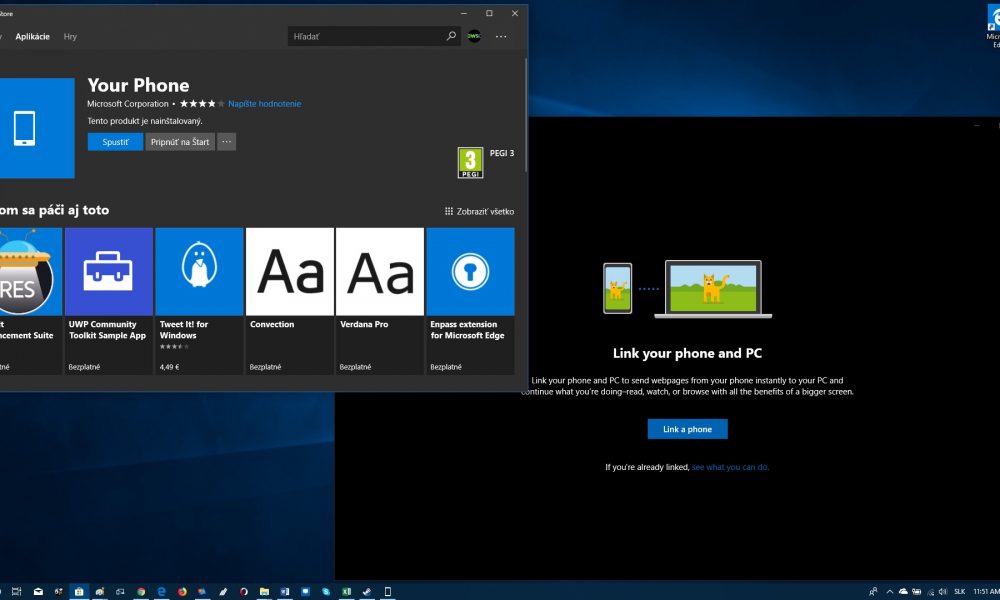1000x600 pixels.
Task: Click the Spustiť button
Action: click(x=115, y=142)
